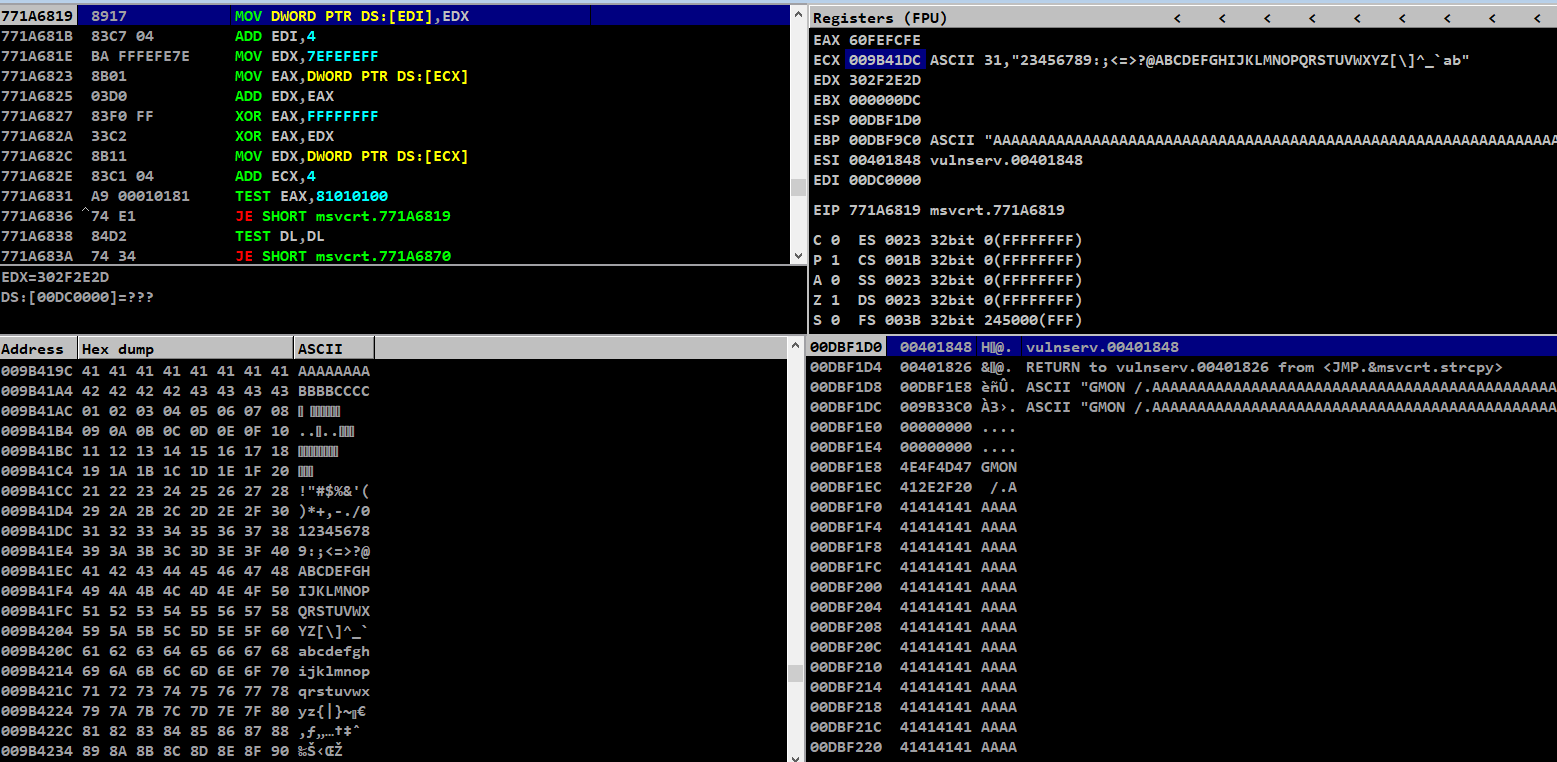Click the dump pane scrollbar thumb
The image size is (1557, 762).
pyautogui.click(x=795, y=674)
